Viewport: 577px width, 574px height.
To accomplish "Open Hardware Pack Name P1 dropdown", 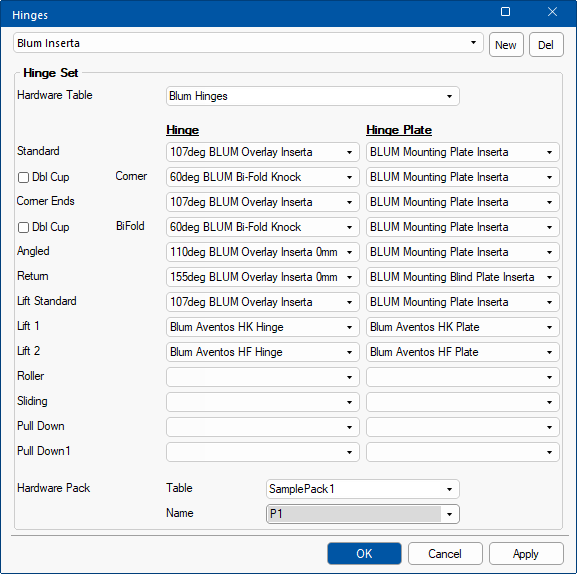I will pos(362,514).
